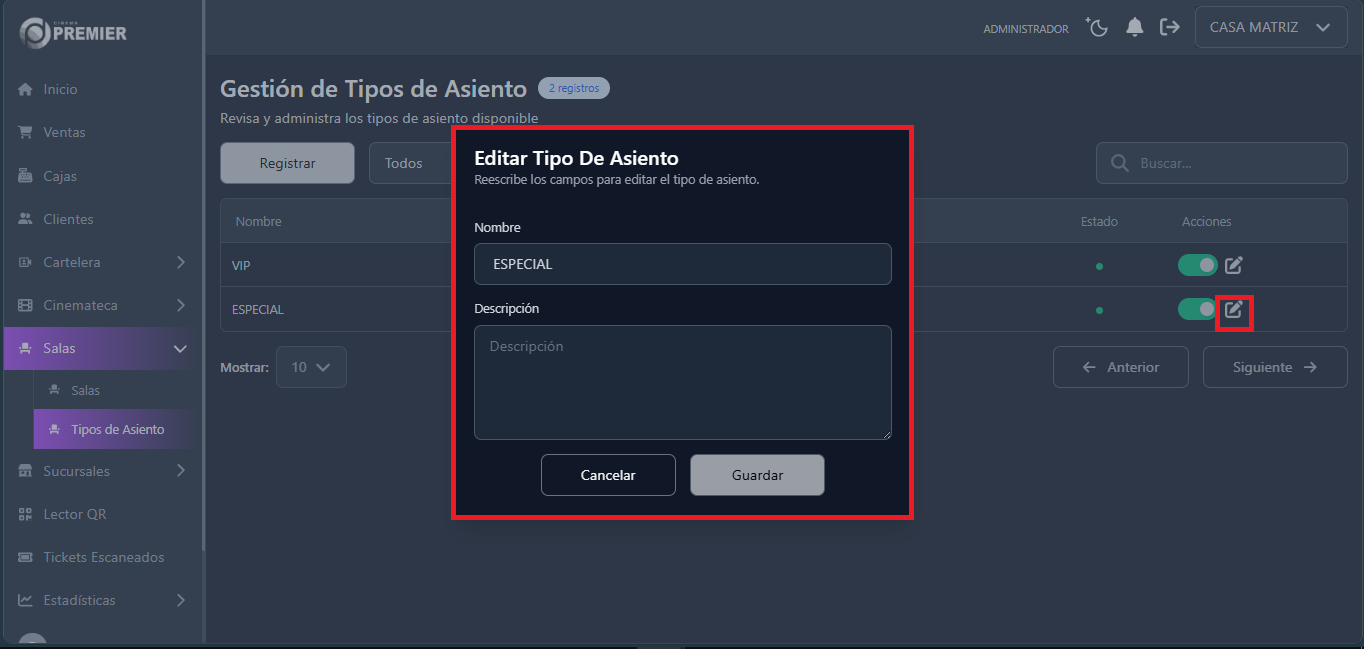1364x649 pixels.
Task: Disable the status switch on the ESPECIAL row
Action: (x=1197, y=309)
